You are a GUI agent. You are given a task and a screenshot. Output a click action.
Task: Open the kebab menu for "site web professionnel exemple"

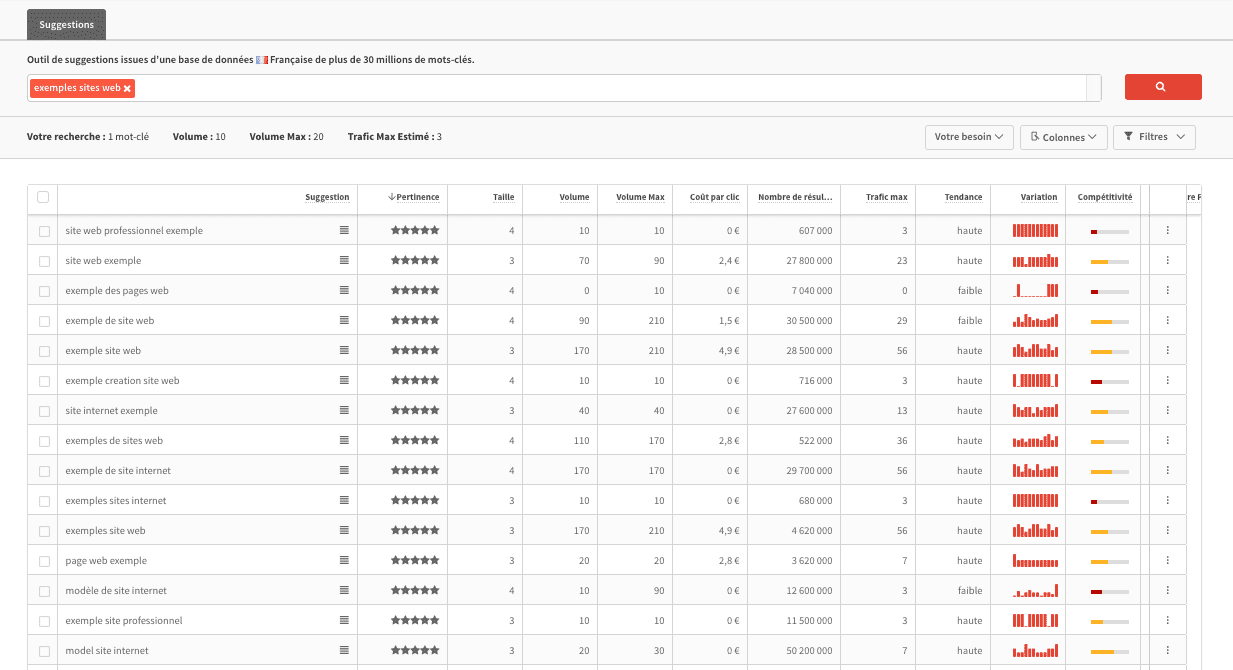[x=1166, y=230]
